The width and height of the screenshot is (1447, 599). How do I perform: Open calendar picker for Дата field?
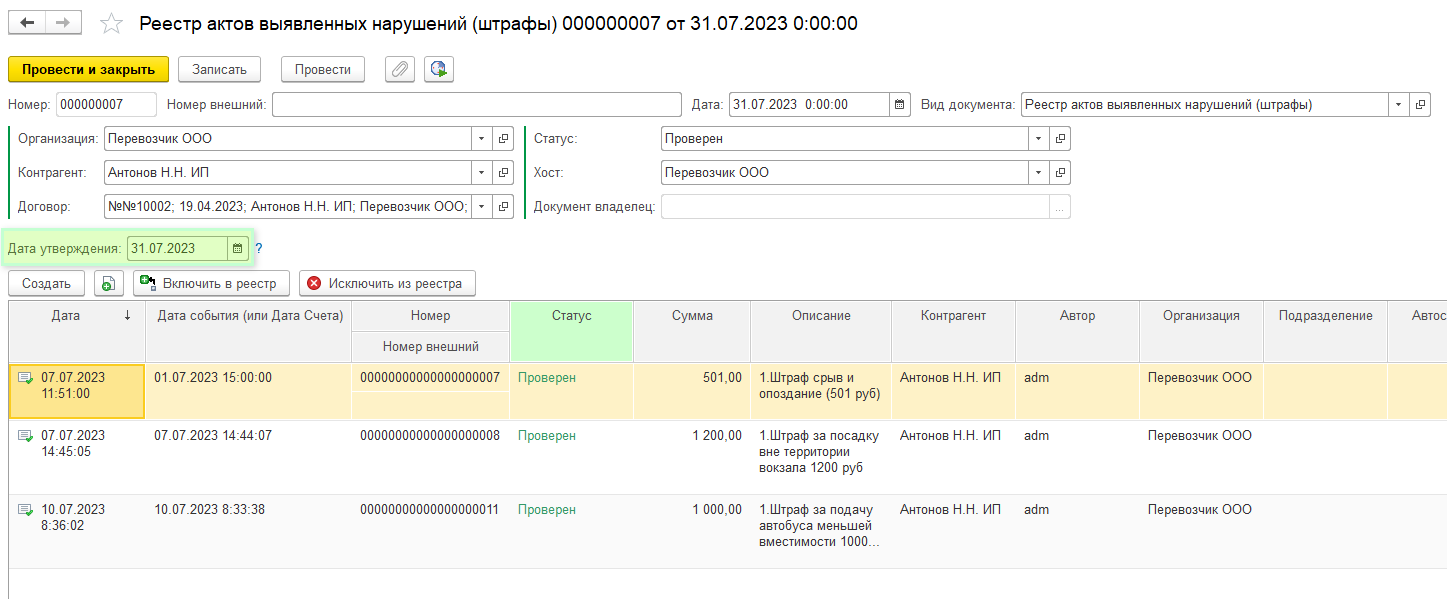pyautogui.click(x=900, y=105)
